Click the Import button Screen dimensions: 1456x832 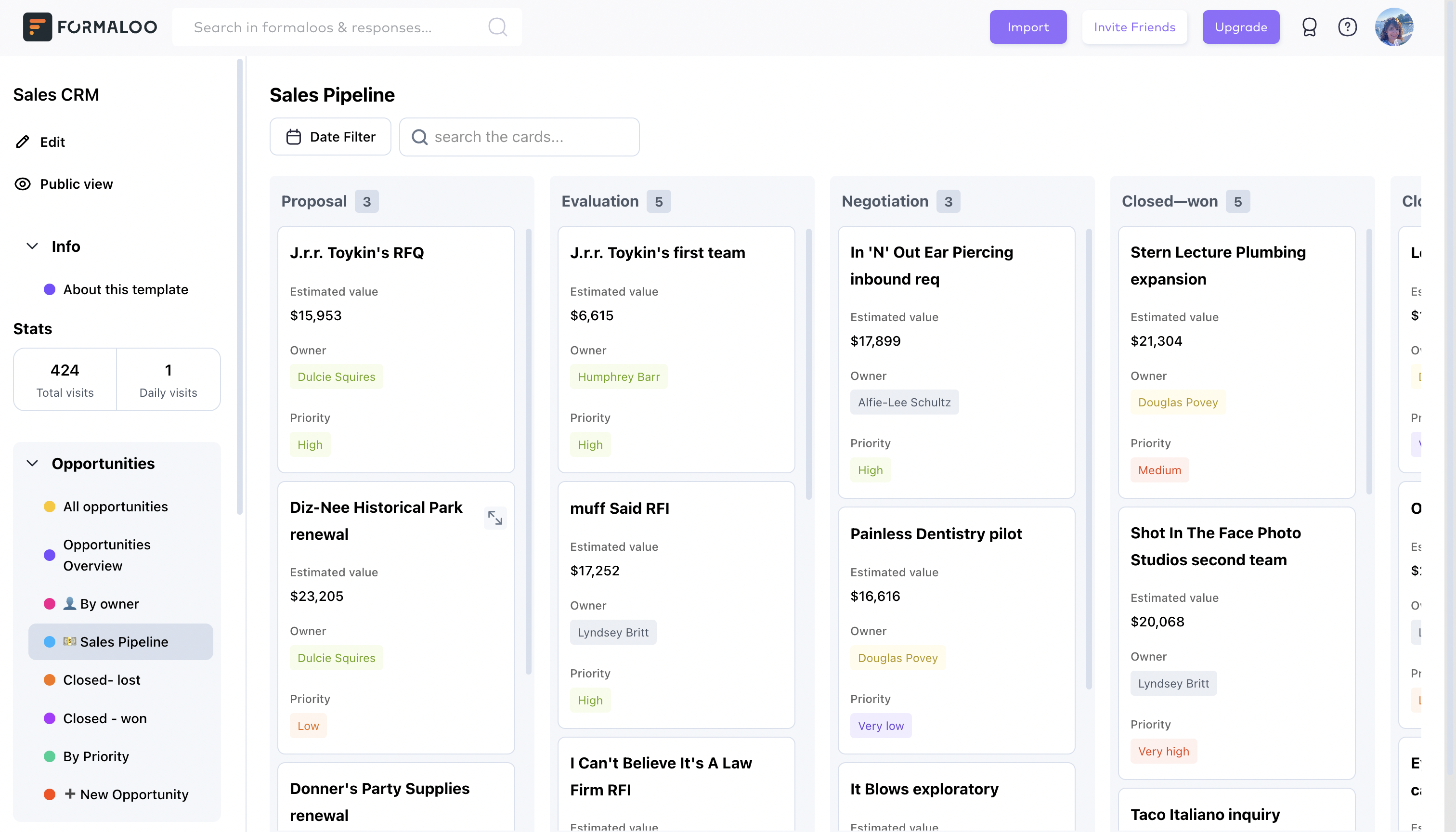pos(1027,27)
